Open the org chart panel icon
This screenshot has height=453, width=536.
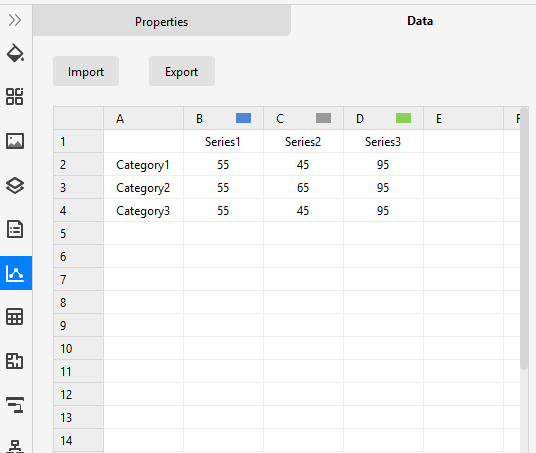pyautogui.click(x=15, y=446)
